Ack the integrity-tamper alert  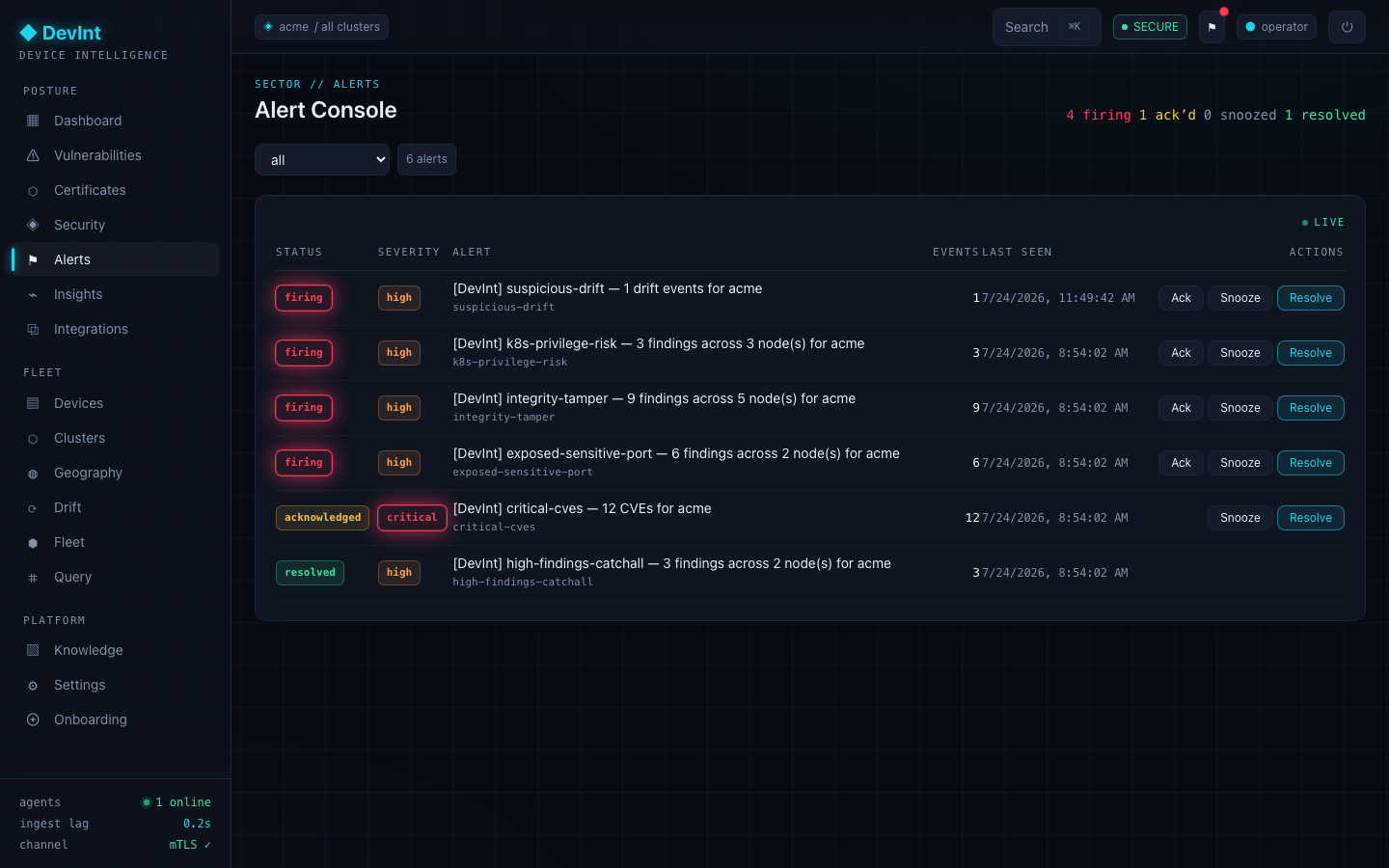pyautogui.click(x=1181, y=408)
